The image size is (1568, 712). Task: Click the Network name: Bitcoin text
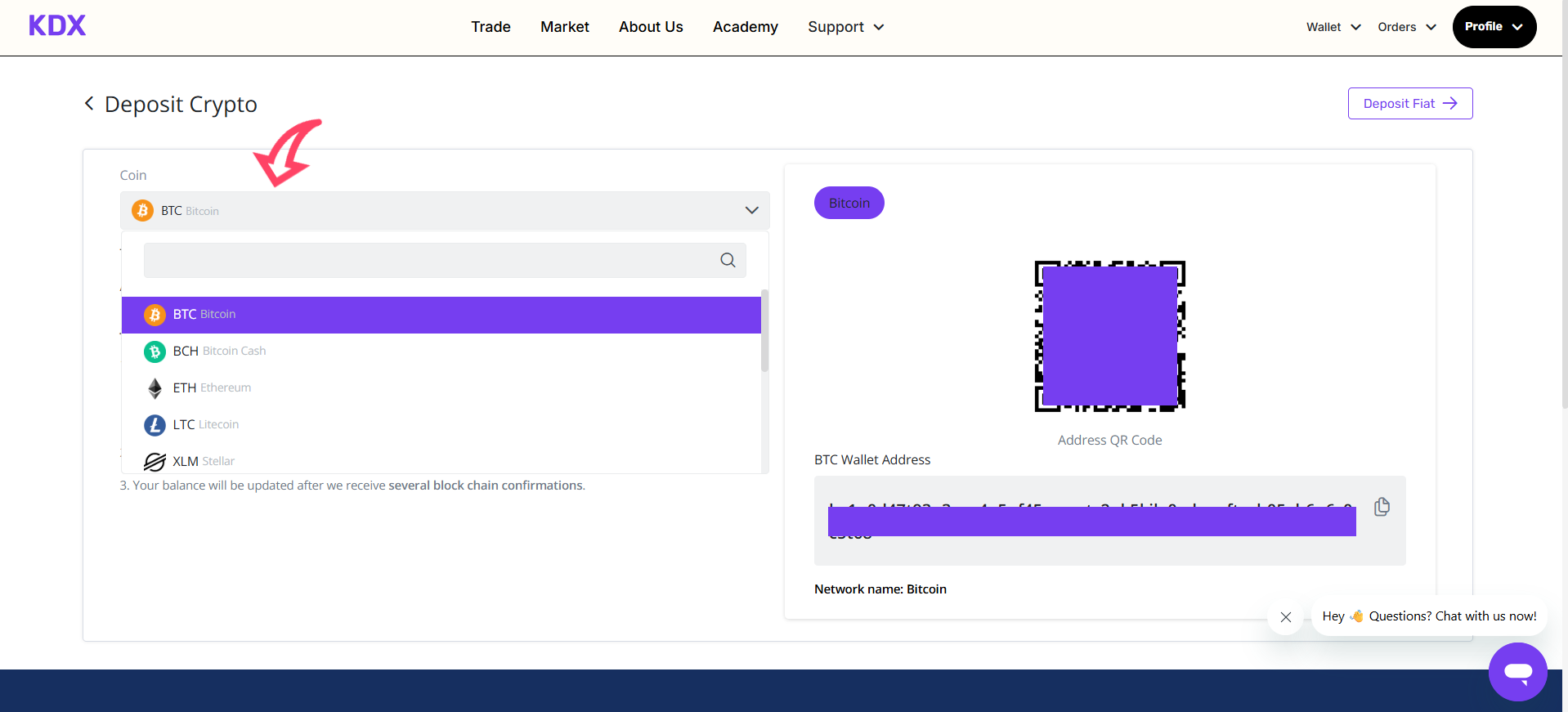pos(880,589)
